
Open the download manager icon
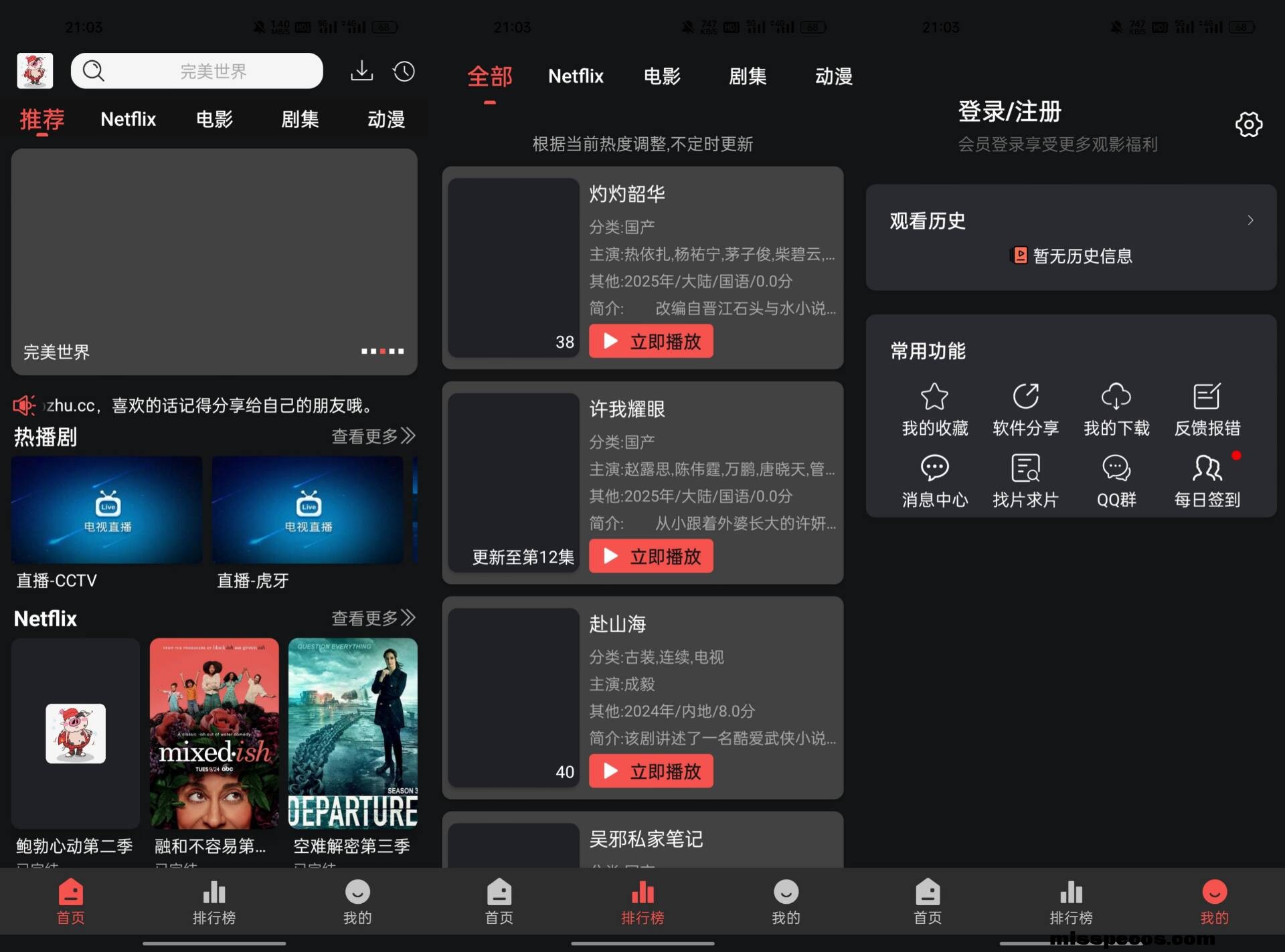click(361, 71)
